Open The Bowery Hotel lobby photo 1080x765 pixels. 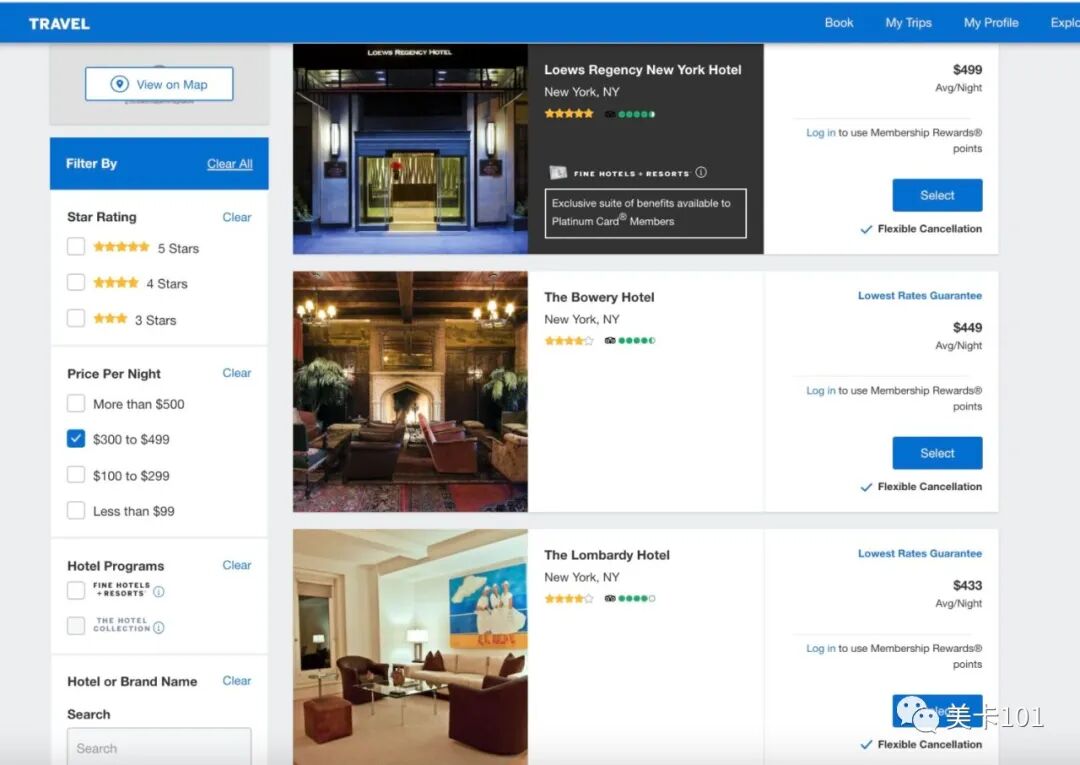tap(411, 391)
